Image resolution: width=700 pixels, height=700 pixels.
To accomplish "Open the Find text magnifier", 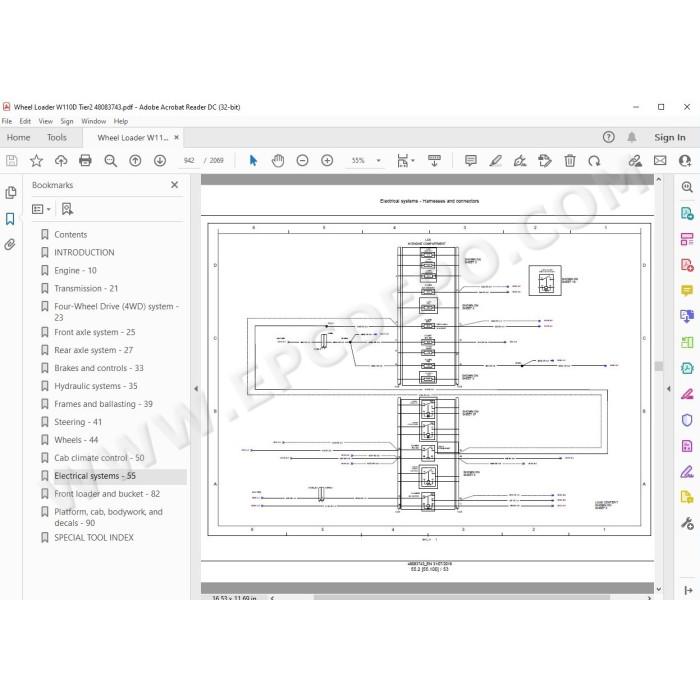I will point(110,161).
